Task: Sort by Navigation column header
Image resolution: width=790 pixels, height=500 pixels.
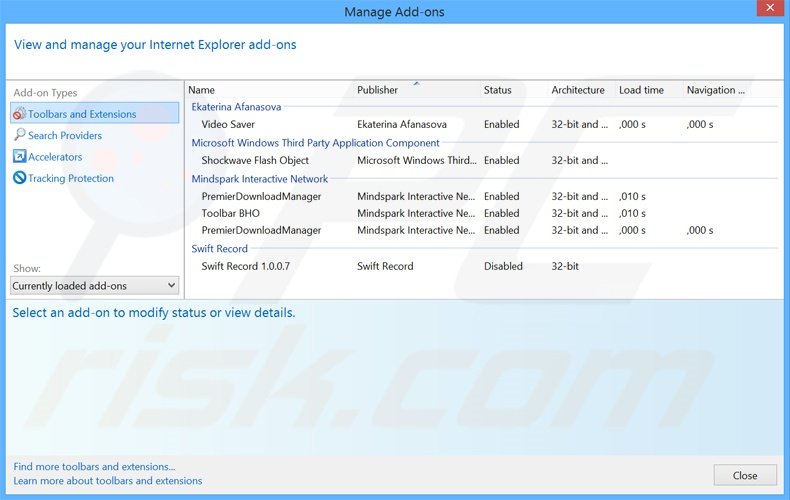Action: 716,90
